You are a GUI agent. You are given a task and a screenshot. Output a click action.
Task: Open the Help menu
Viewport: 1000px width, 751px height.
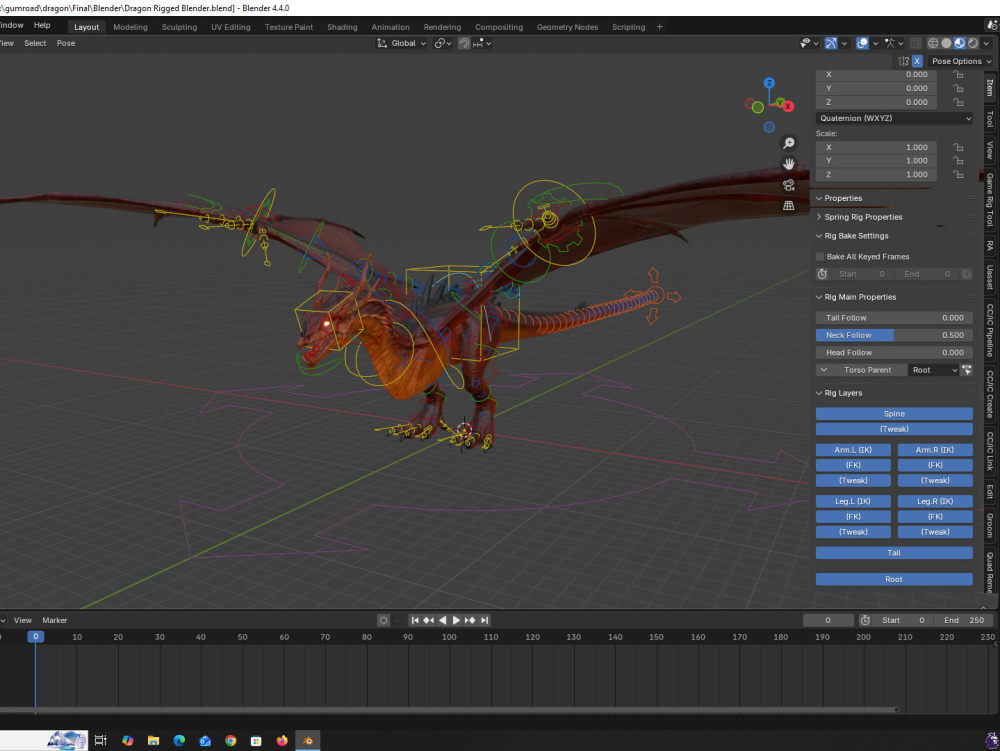[42, 26]
